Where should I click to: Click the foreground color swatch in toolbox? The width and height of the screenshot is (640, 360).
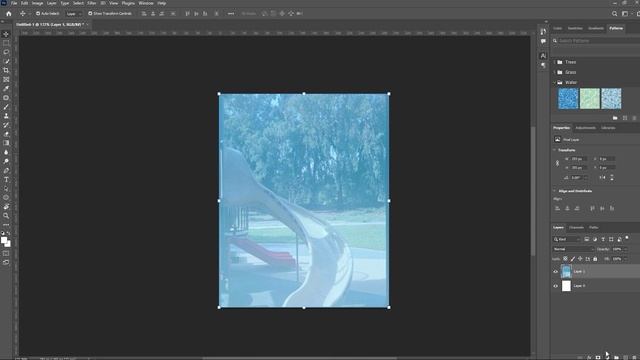click(x=4, y=240)
